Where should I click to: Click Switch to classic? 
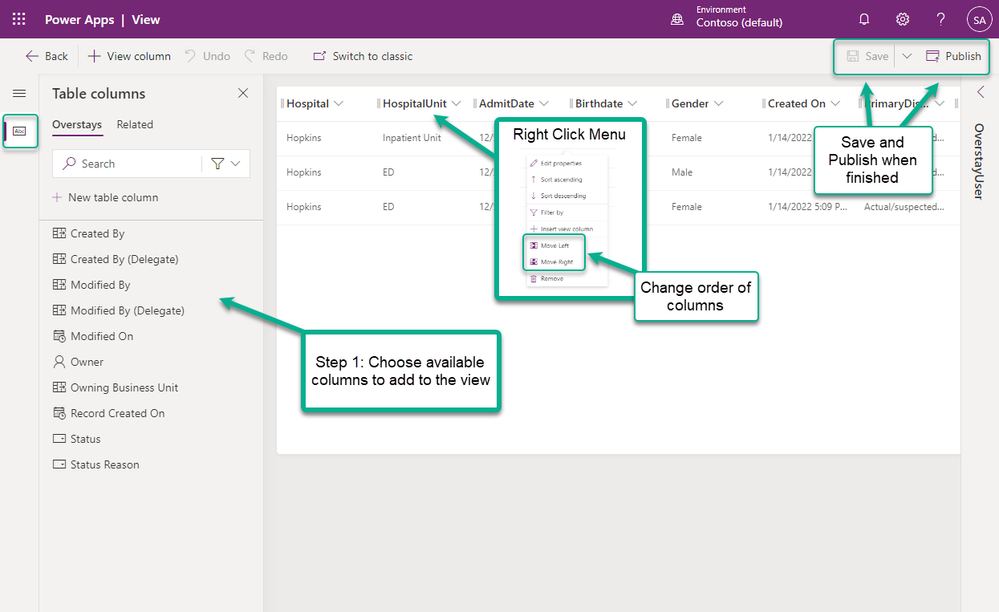363,56
